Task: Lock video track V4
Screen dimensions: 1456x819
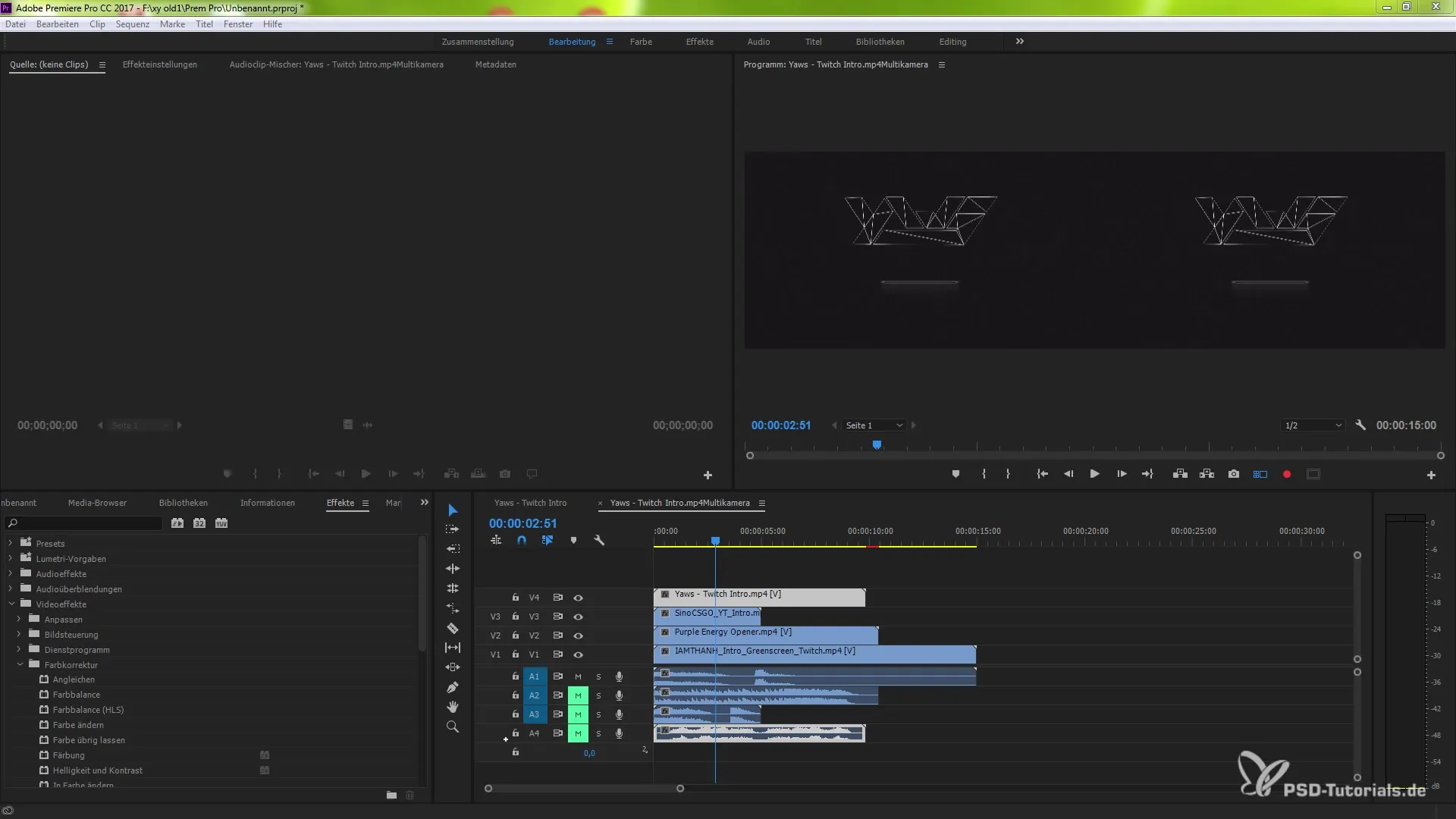Action: click(x=516, y=598)
